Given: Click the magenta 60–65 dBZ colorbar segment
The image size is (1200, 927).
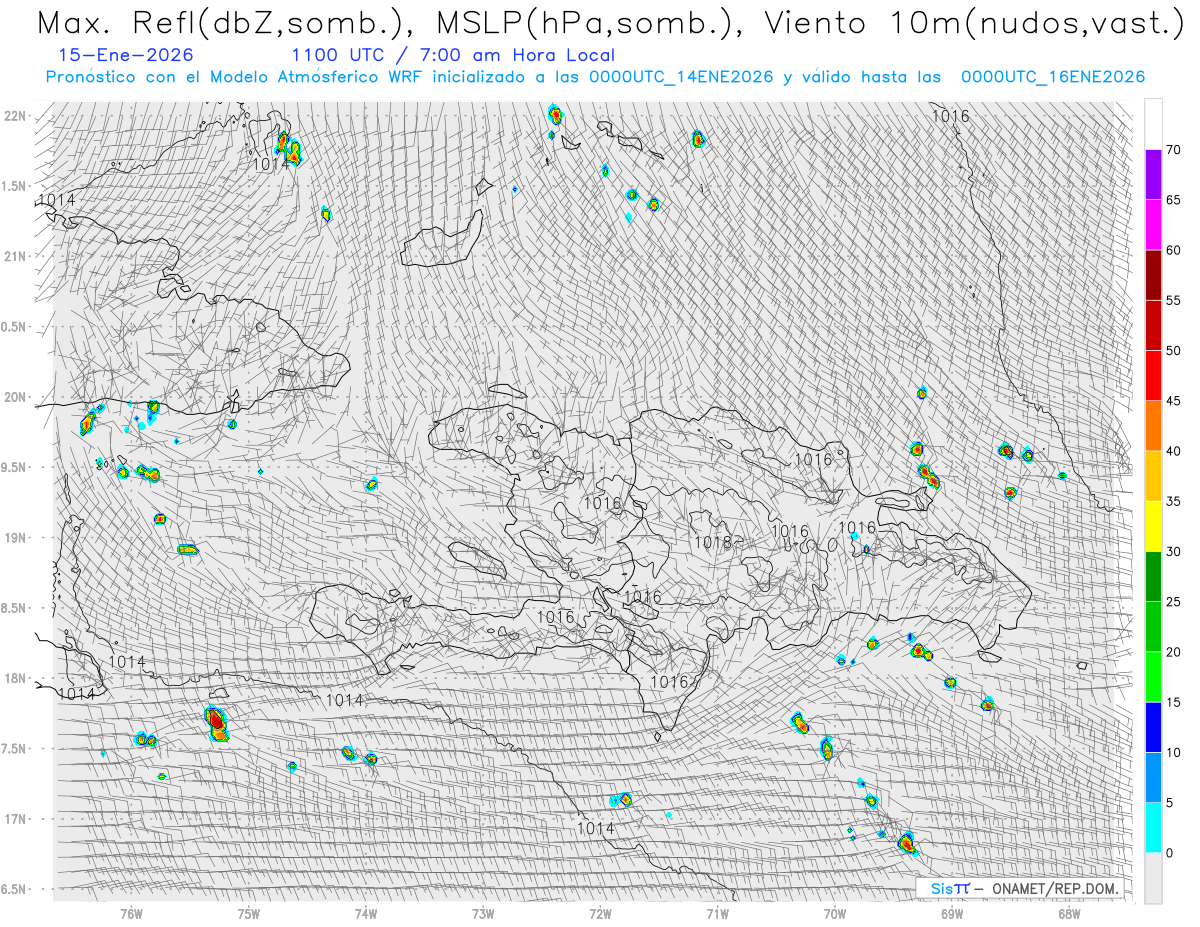Looking at the screenshot, I should click(1153, 225).
